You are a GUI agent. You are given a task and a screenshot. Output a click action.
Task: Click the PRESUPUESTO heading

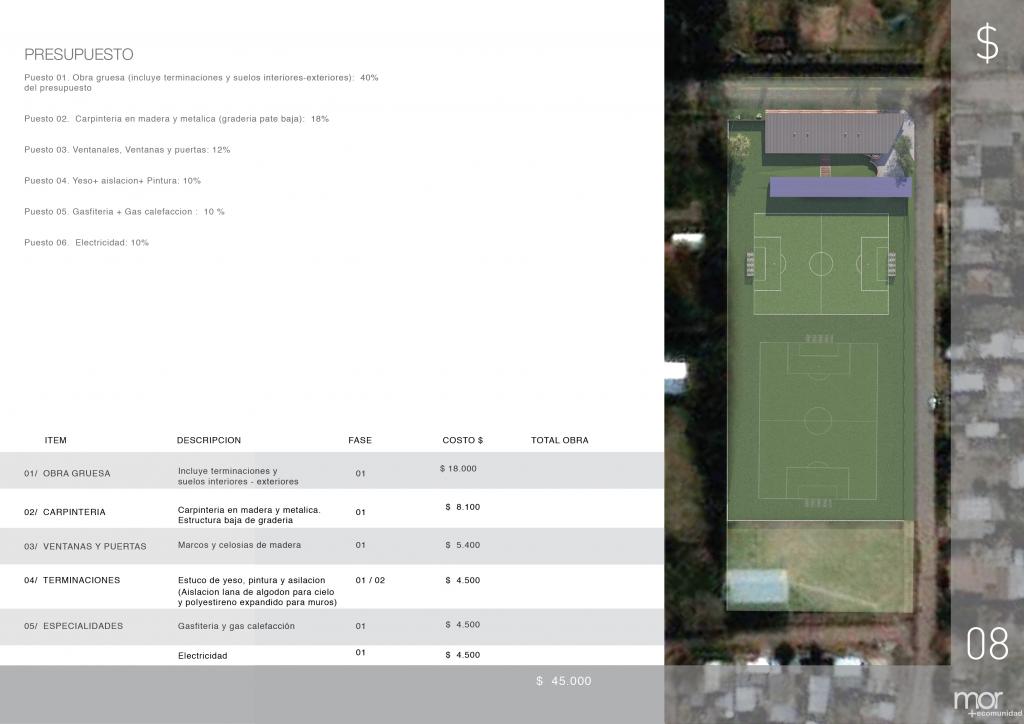[x=79, y=54]
